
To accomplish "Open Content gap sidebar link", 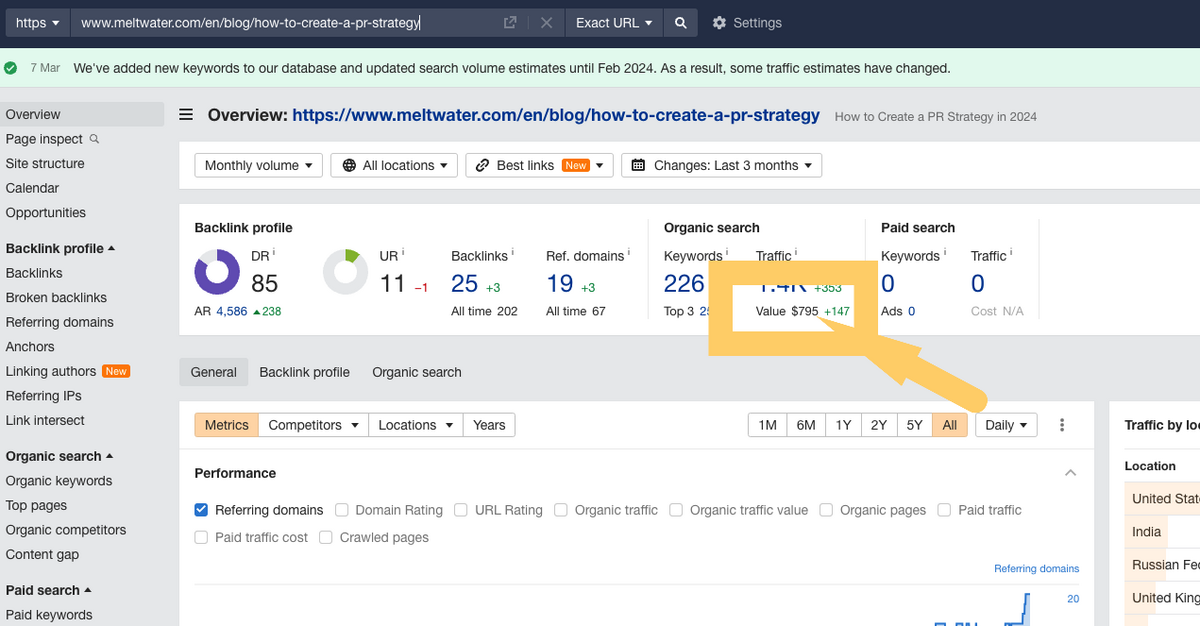I will [x=42, y=554].
